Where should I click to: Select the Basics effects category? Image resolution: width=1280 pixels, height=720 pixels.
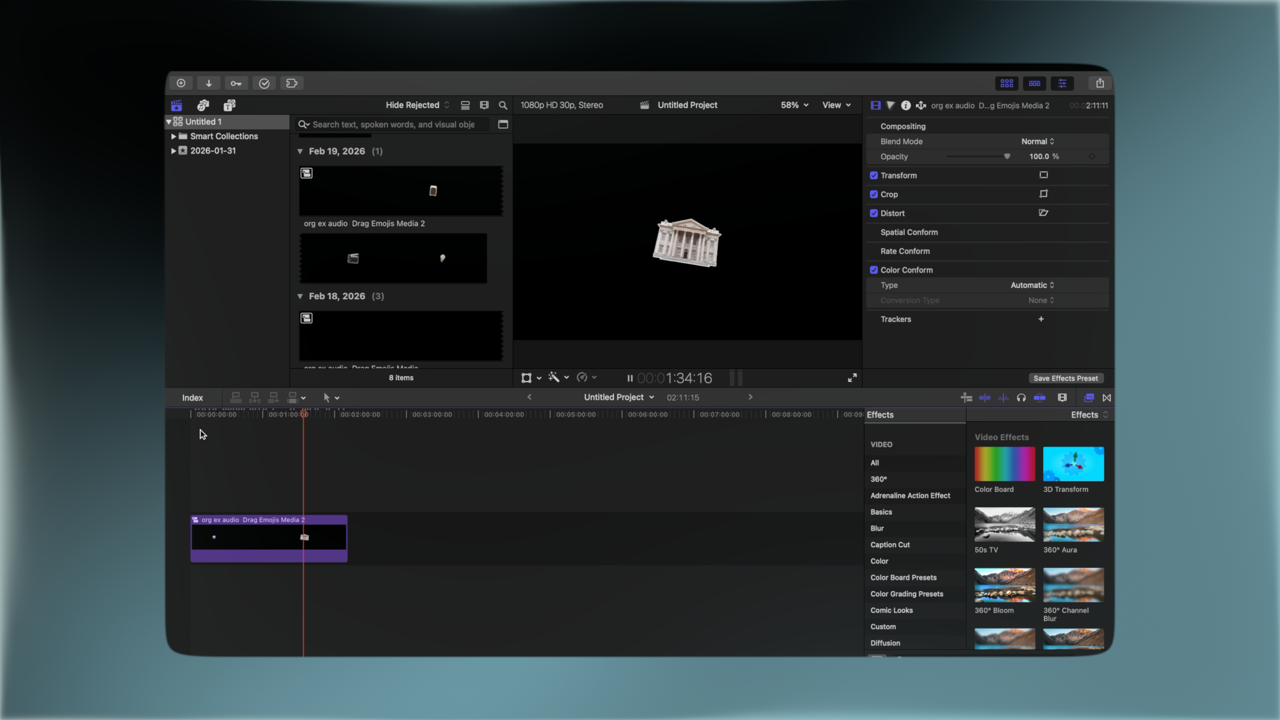(881, 512)
